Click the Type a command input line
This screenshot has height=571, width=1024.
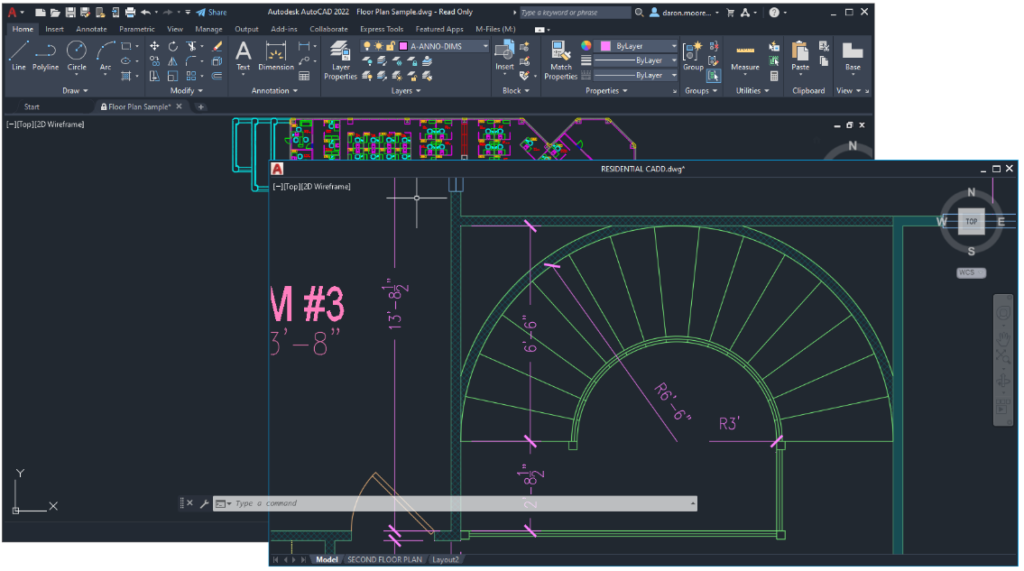tap(455, 503)
